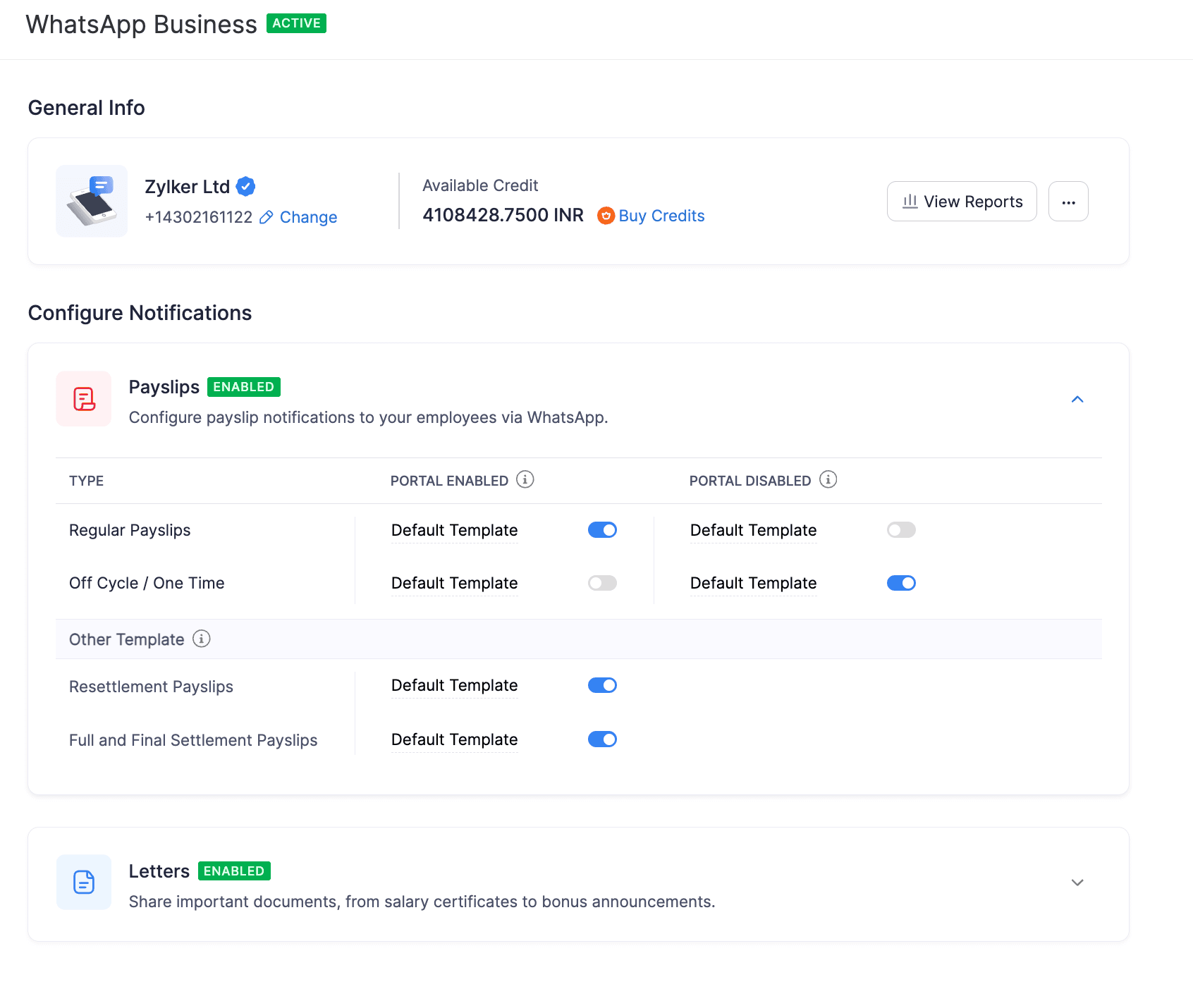Click the pencil icon next to Change
Viewport: 1193px width, 1008px height.
click(266, 217)
